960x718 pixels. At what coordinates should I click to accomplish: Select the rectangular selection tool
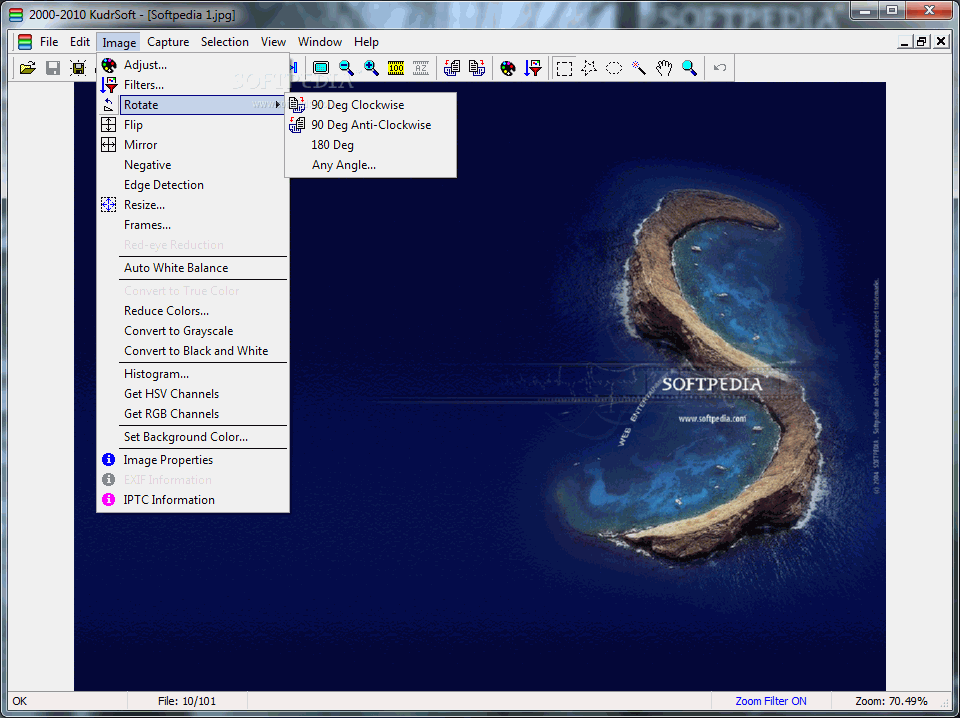click(564, 68)
